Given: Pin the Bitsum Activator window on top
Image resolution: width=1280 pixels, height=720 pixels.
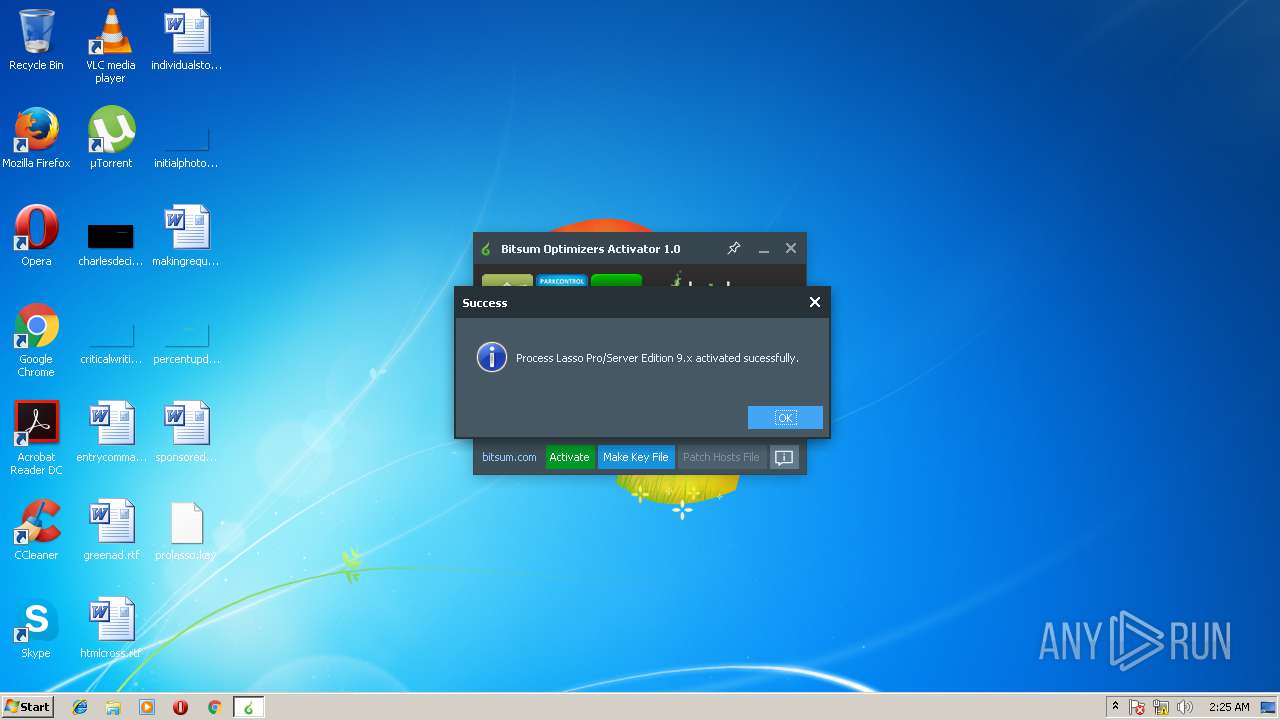Looking at the screenshot, I should tap(733, 248).
